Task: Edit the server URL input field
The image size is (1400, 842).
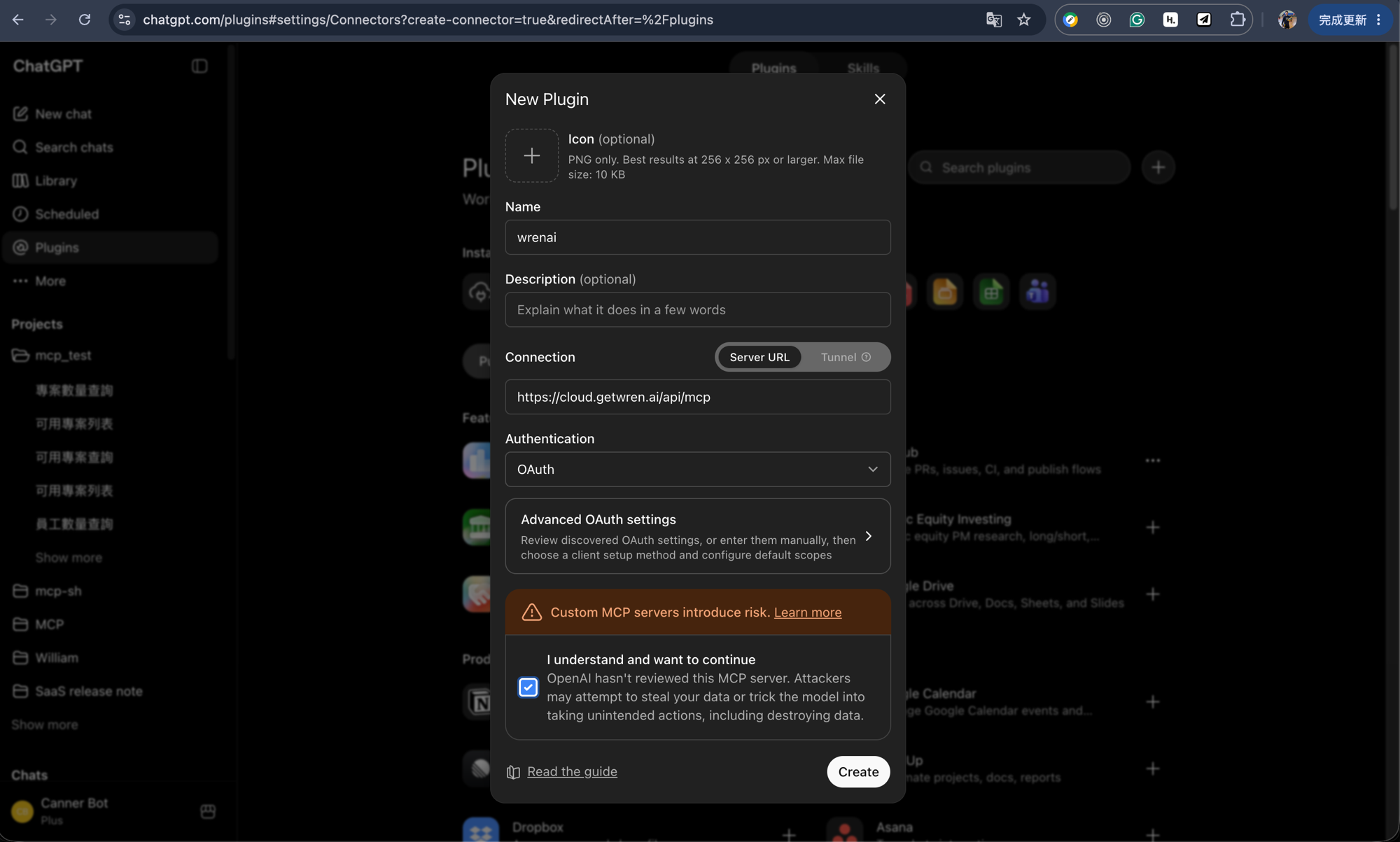Action: coord(698,397)
